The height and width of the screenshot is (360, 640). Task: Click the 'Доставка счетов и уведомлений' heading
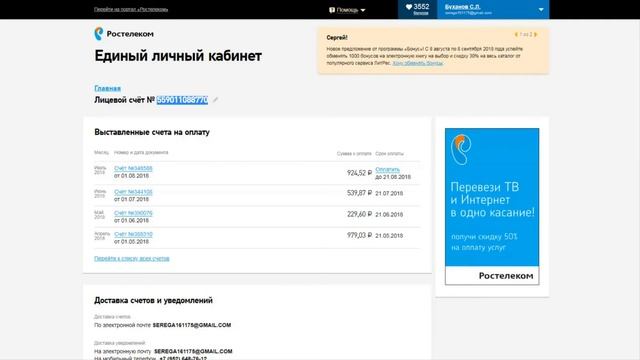click(x=153, y=300)
